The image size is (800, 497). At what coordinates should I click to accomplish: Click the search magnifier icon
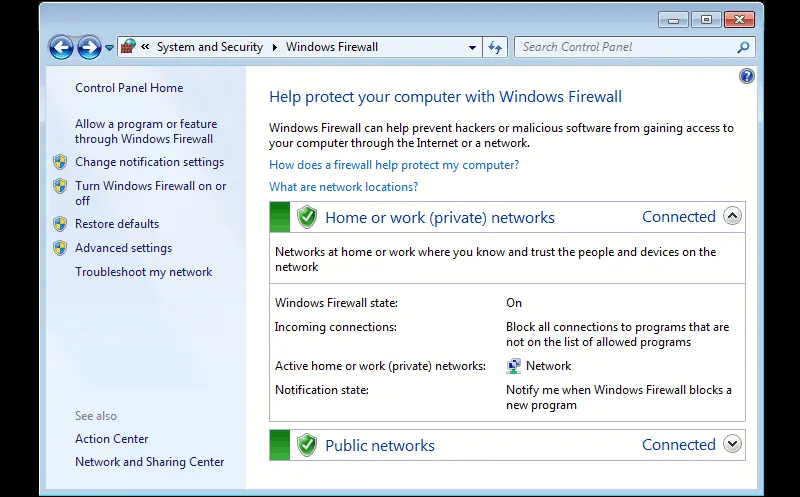(x=743, y=47)
